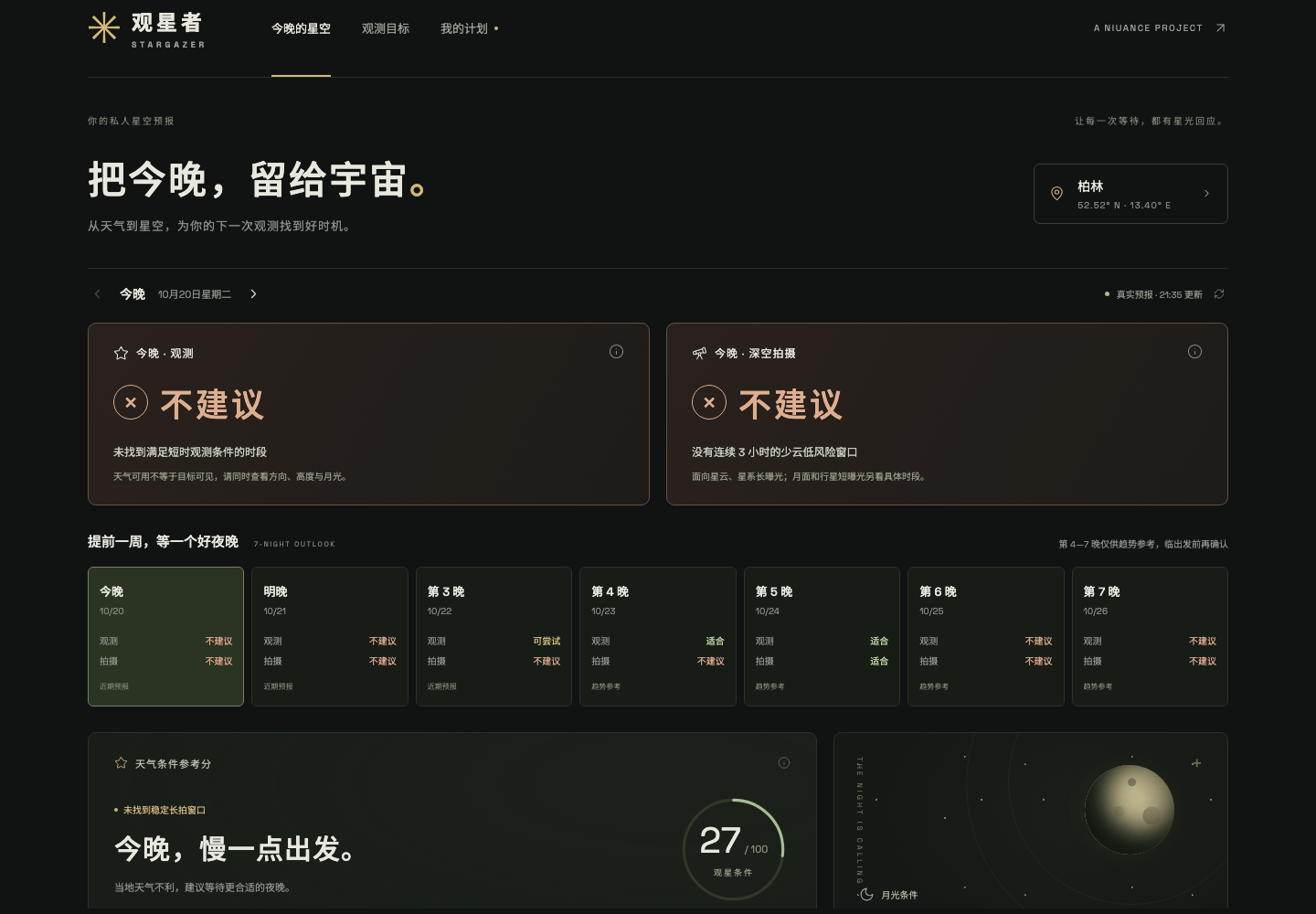Viewport: 1316px width, 914px height.
Task: Click the 7-NIGHT OUTLOOK label
Action: [x=294, y=544]
